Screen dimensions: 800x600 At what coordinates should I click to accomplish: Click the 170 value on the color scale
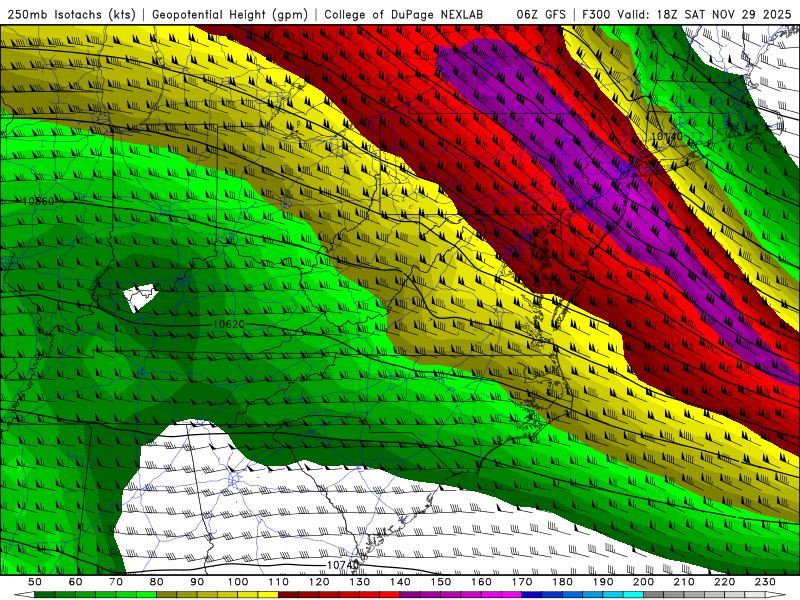click(x=522, y=582)
